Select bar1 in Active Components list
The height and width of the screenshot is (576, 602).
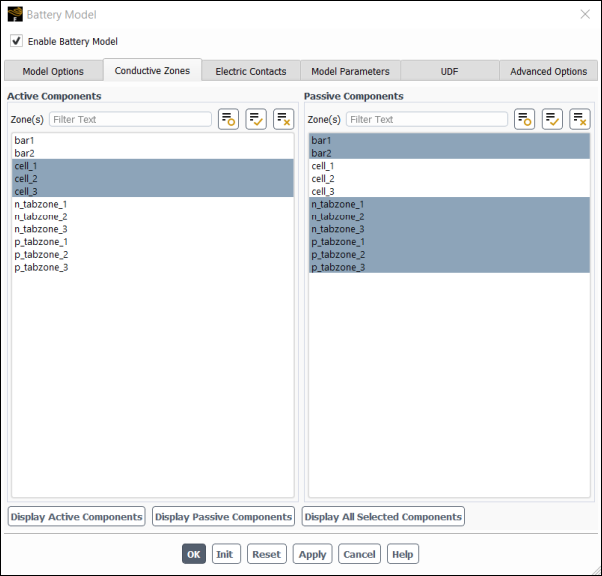point(25,141)
